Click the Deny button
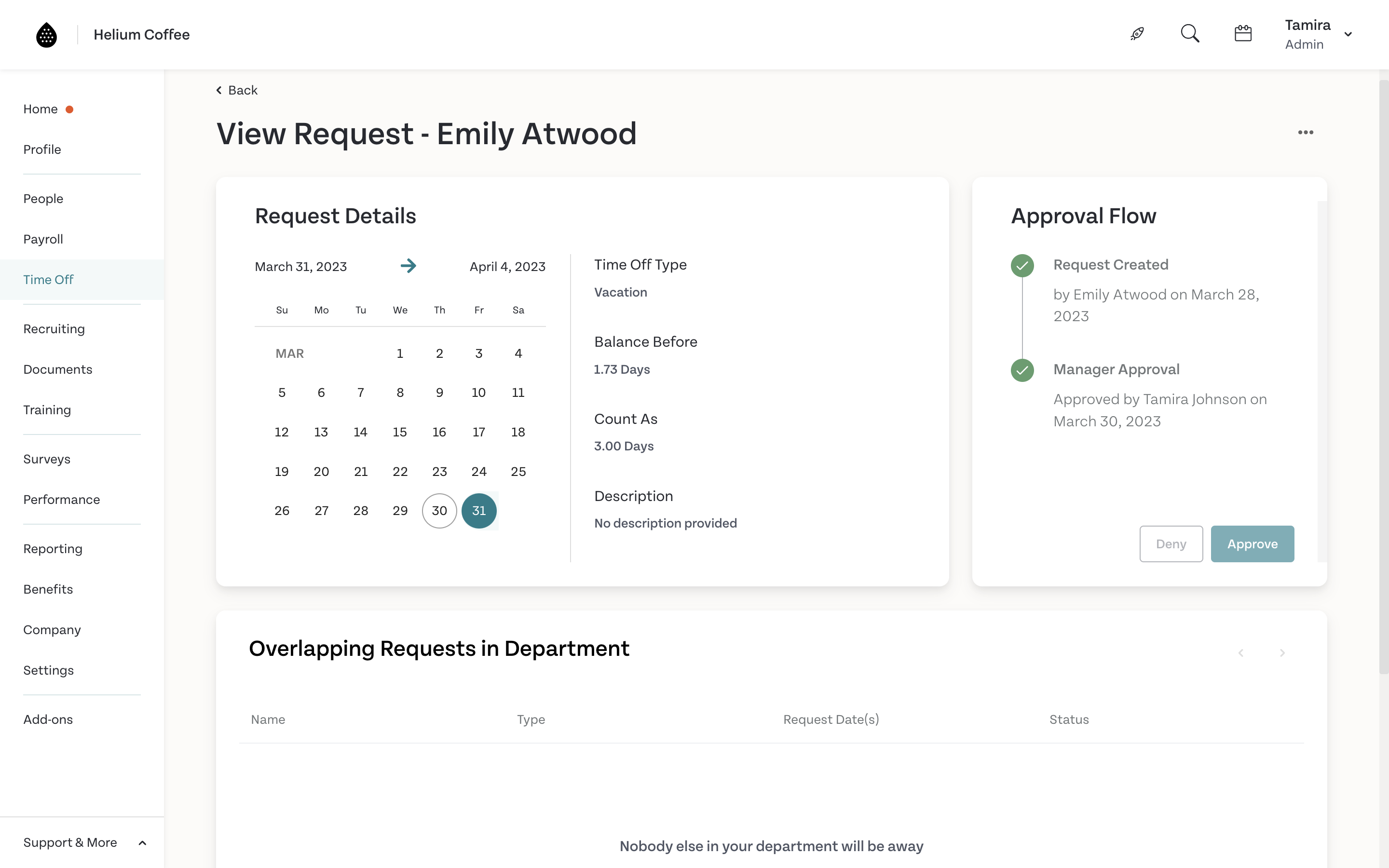The height and width of the screenshot is (868, 1389). pos(1171,543)
